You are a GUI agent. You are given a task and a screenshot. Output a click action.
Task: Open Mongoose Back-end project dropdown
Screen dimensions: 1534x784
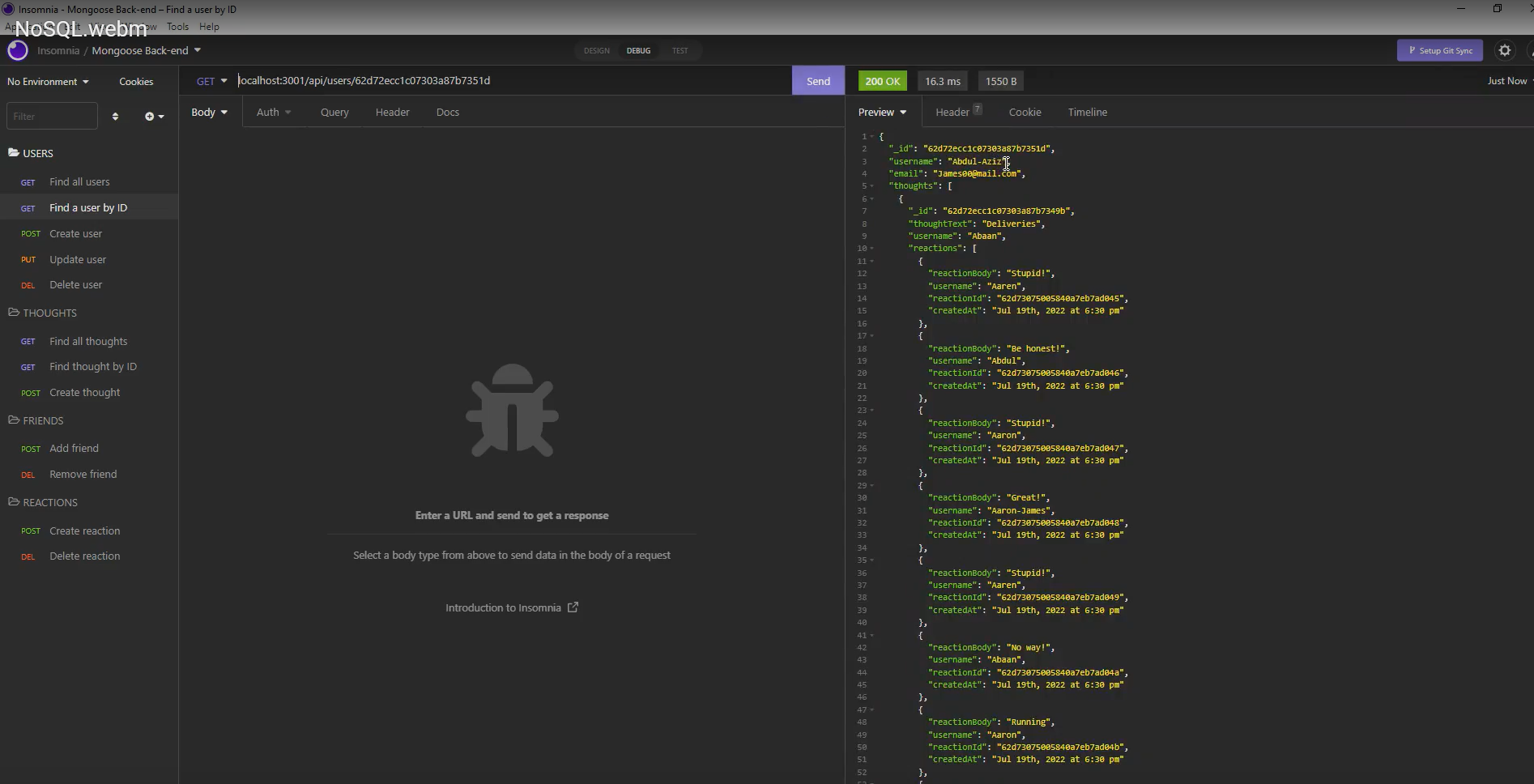click(146, 50)
